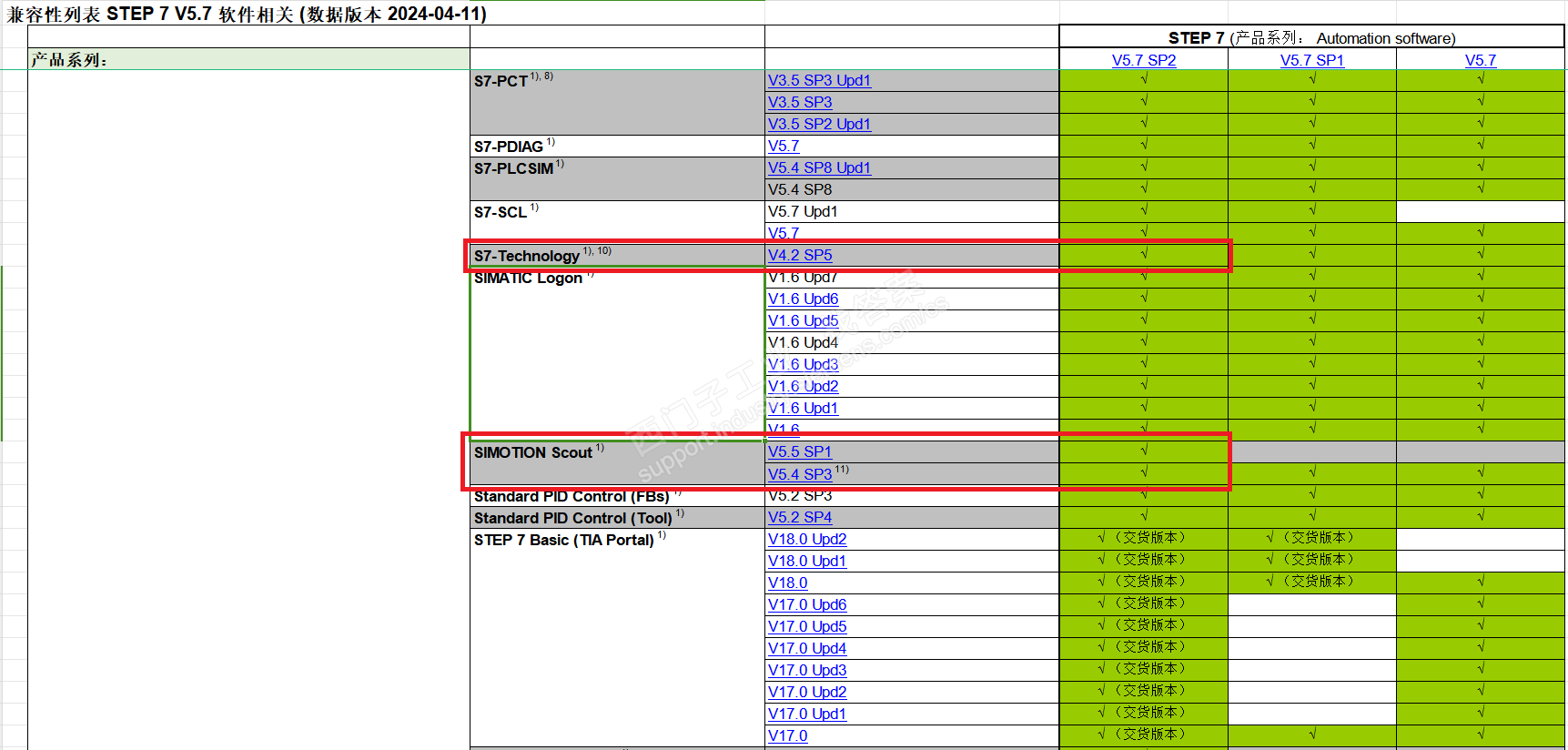Open S7-PCT version V3.5 SP3 Upd1 link

819,80
